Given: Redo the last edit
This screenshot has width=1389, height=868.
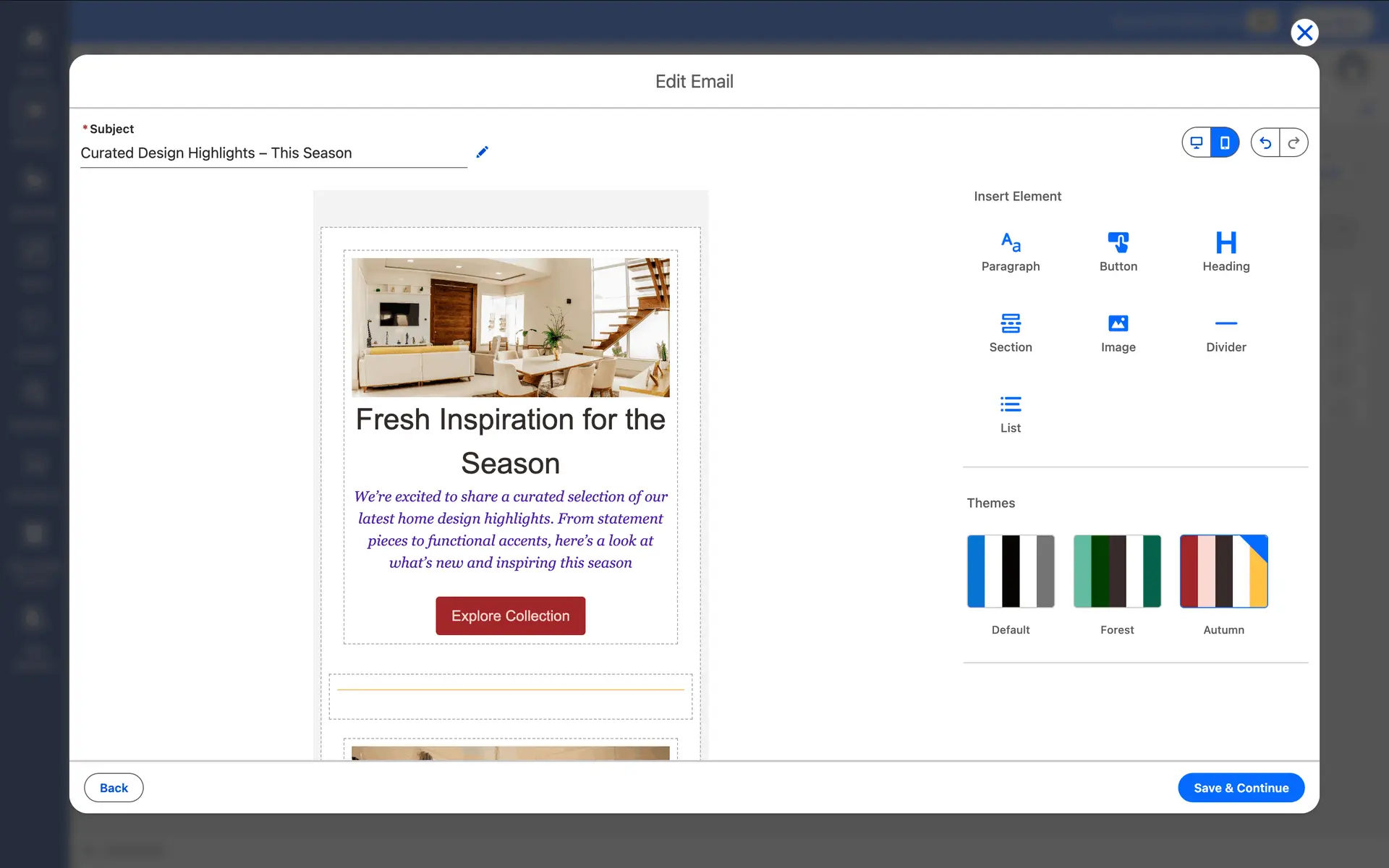Looking at the screenshot, I should pyautogui.click(x=1294, y=142).
